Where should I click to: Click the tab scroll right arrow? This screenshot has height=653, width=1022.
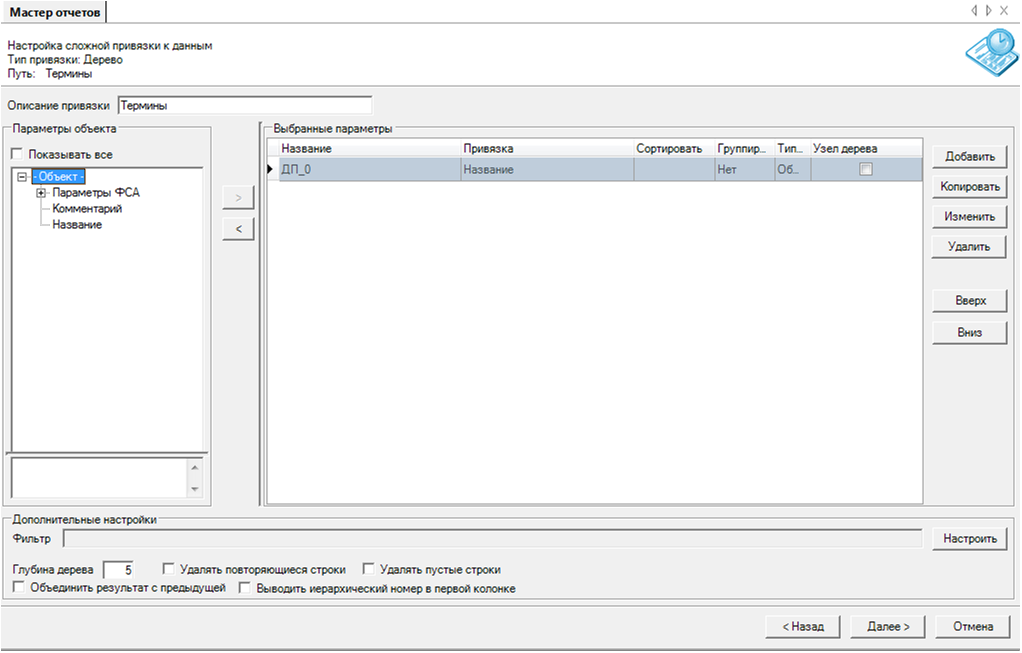tap(989, 11)
